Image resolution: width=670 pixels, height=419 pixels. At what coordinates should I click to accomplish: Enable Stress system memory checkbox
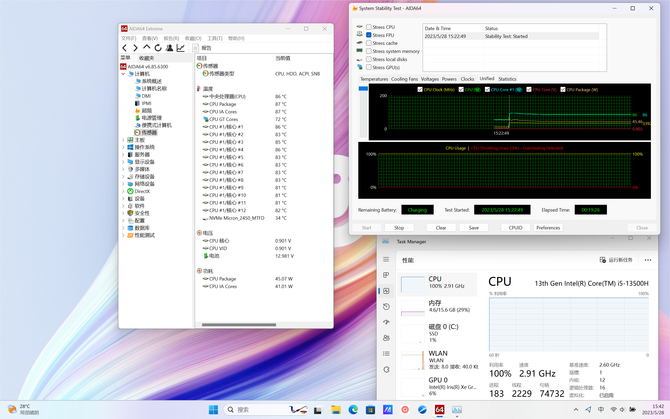coord(369,51)
